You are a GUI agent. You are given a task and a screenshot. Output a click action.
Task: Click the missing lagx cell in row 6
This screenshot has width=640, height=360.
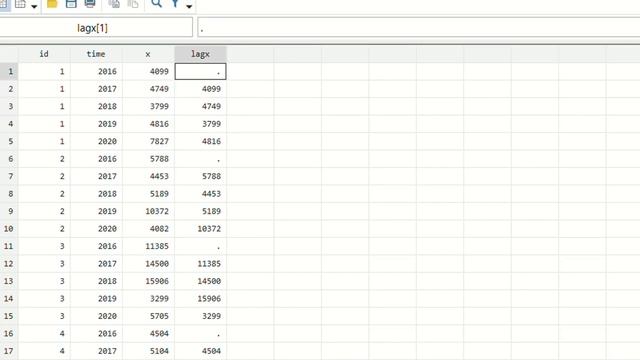click(200, 159)
